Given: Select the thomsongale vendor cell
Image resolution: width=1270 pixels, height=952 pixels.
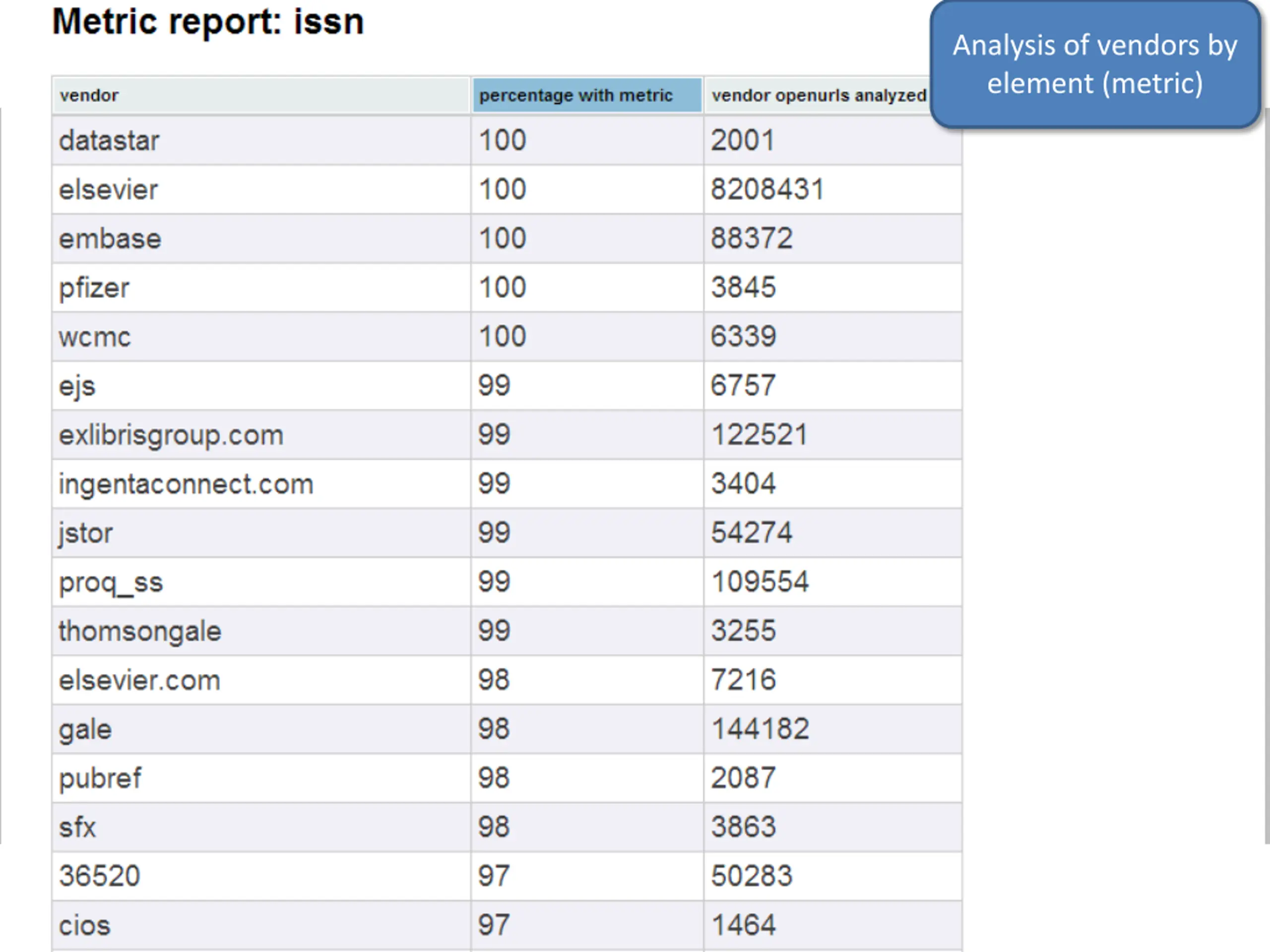Looking at the screenshot, I should [x=261, y=631].
